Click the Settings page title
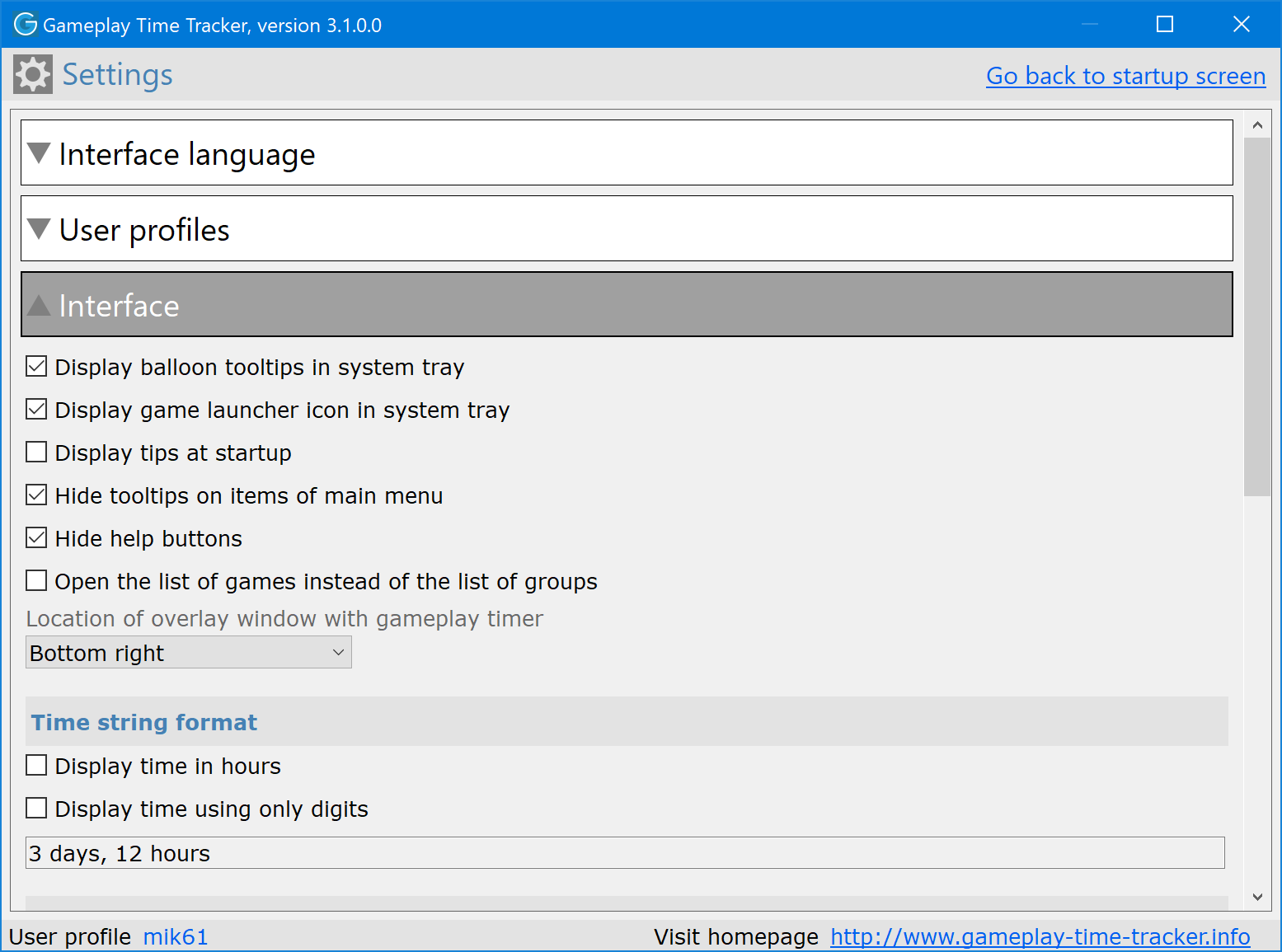 118,75
